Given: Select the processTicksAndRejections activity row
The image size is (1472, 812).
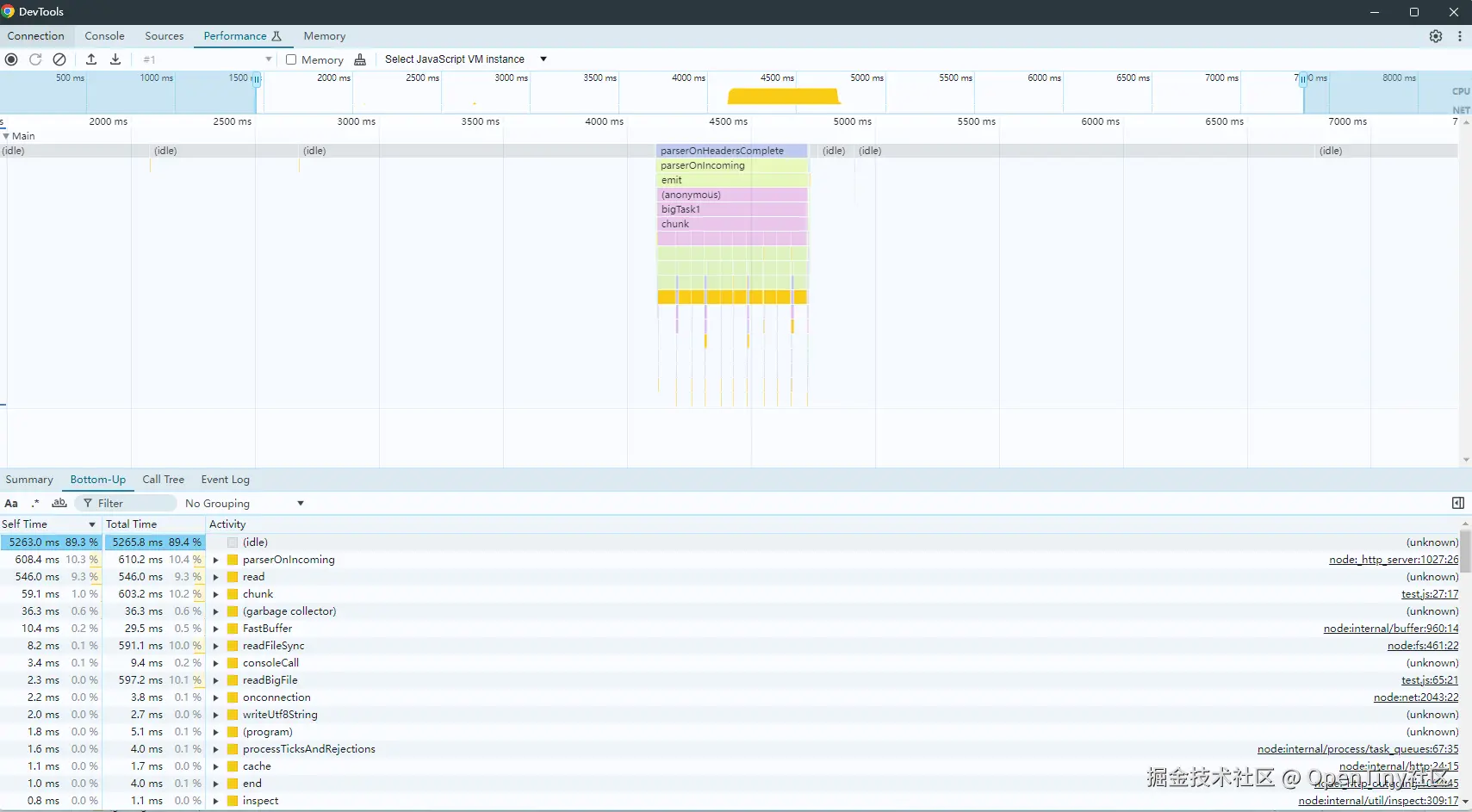Looking at the screenshot, I should click(730, 749).
